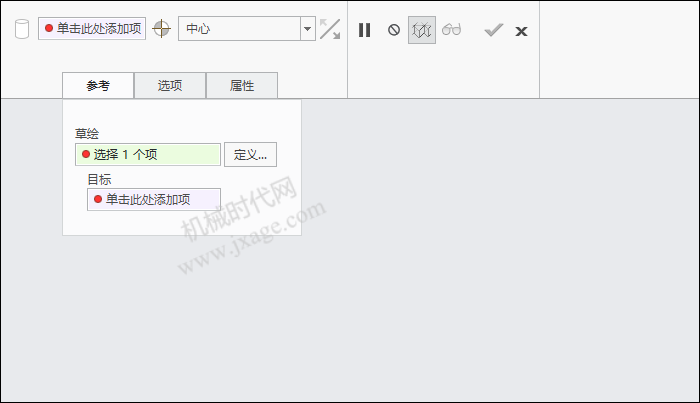This screenshot has height=403, width=700.
Task: Open the 中心 dropdown list
Action: (308, 29)
